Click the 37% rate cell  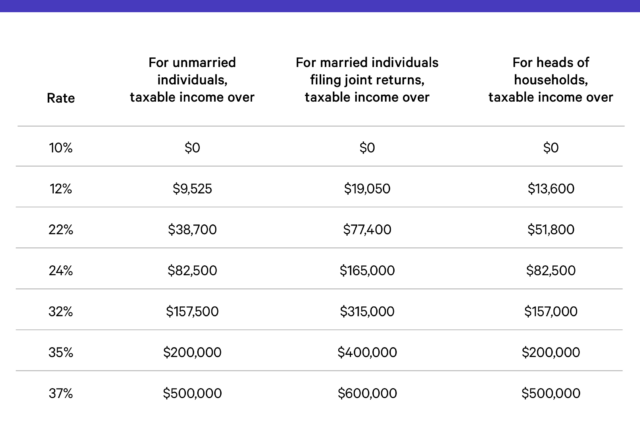click(60, 394)
